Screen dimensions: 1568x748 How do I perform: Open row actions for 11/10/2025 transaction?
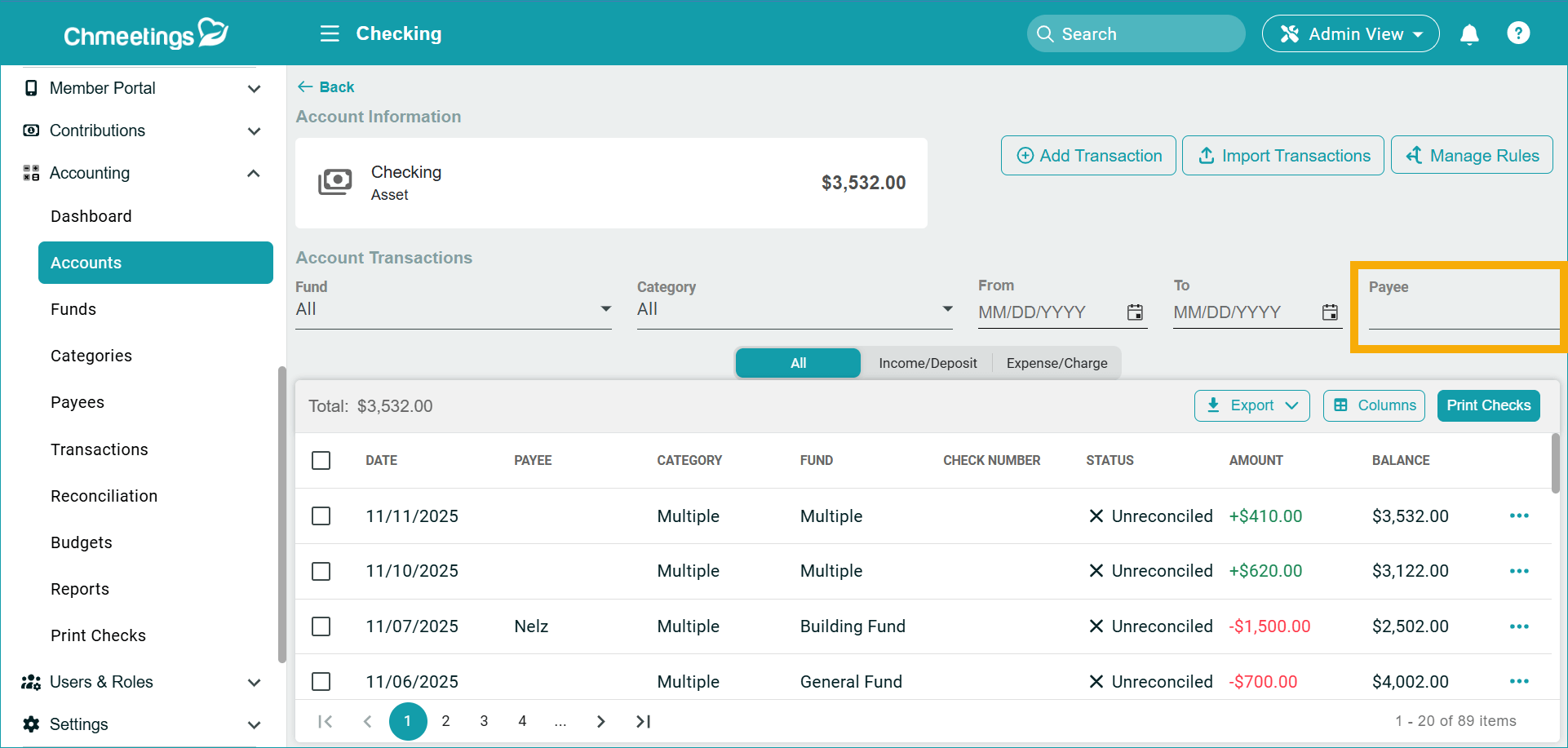pyautogui.click(x=1519, y=571)
